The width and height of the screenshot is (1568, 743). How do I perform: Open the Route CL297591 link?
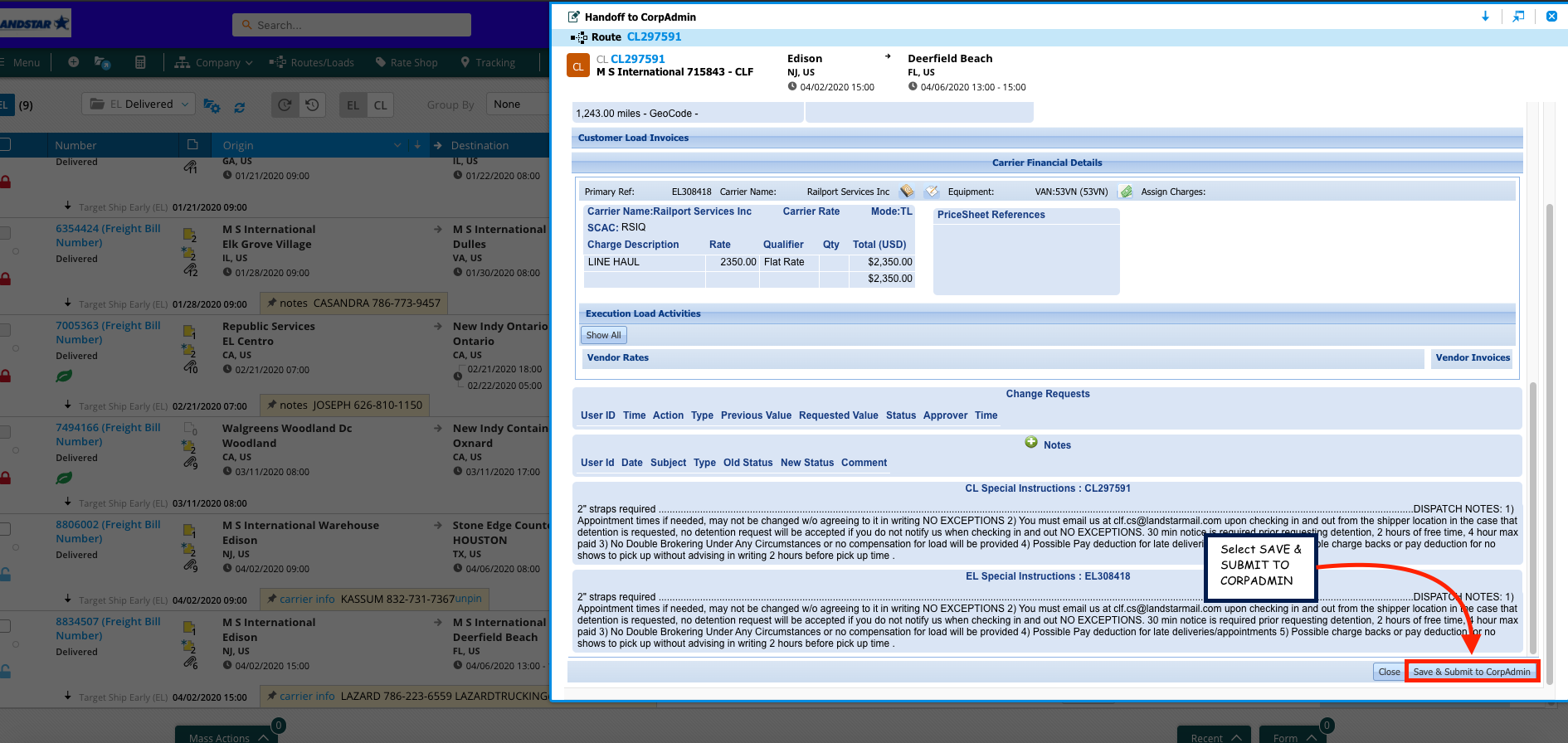click(x=654, y=36)
